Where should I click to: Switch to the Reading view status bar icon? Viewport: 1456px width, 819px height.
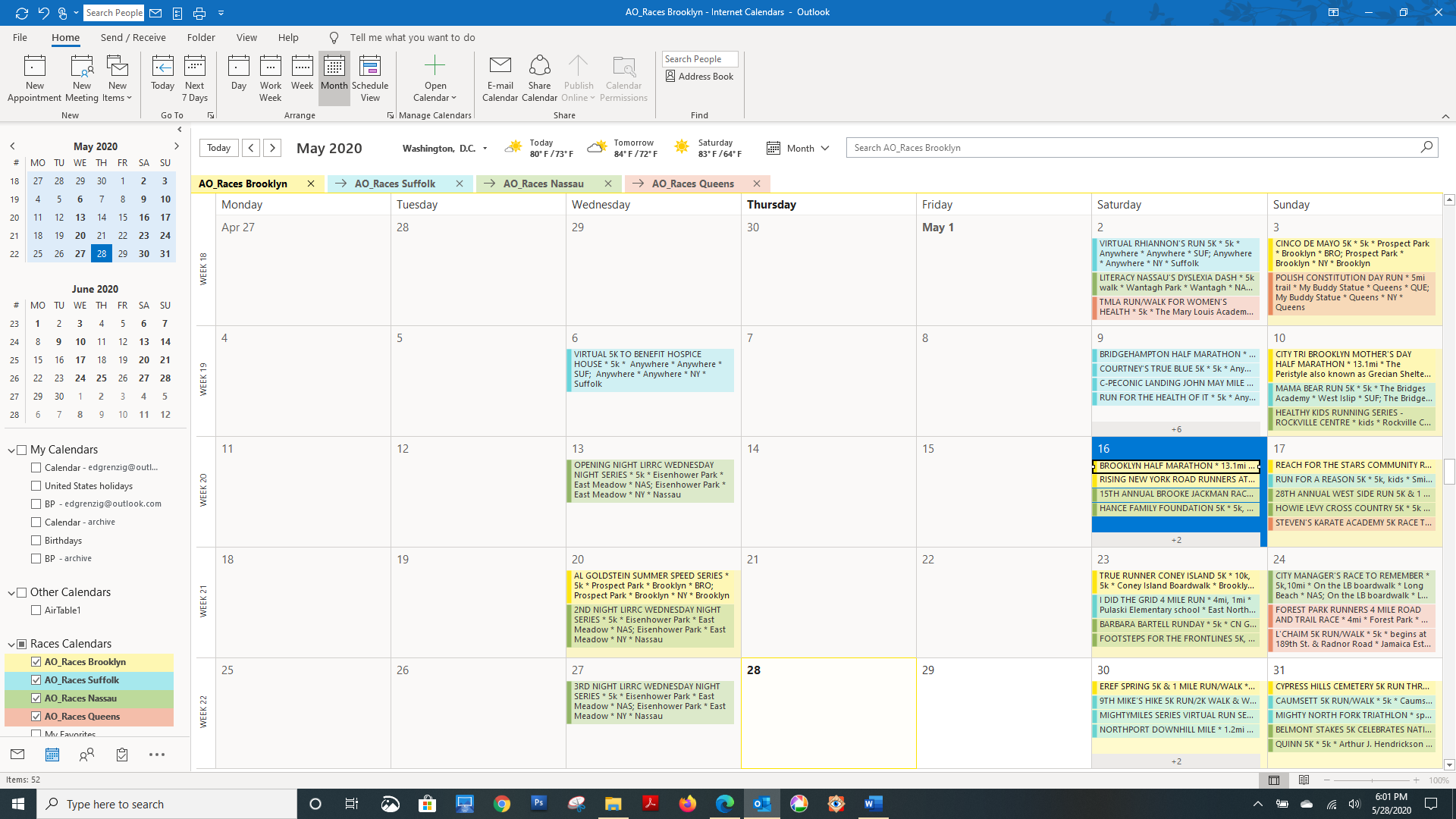(1304, 780)
